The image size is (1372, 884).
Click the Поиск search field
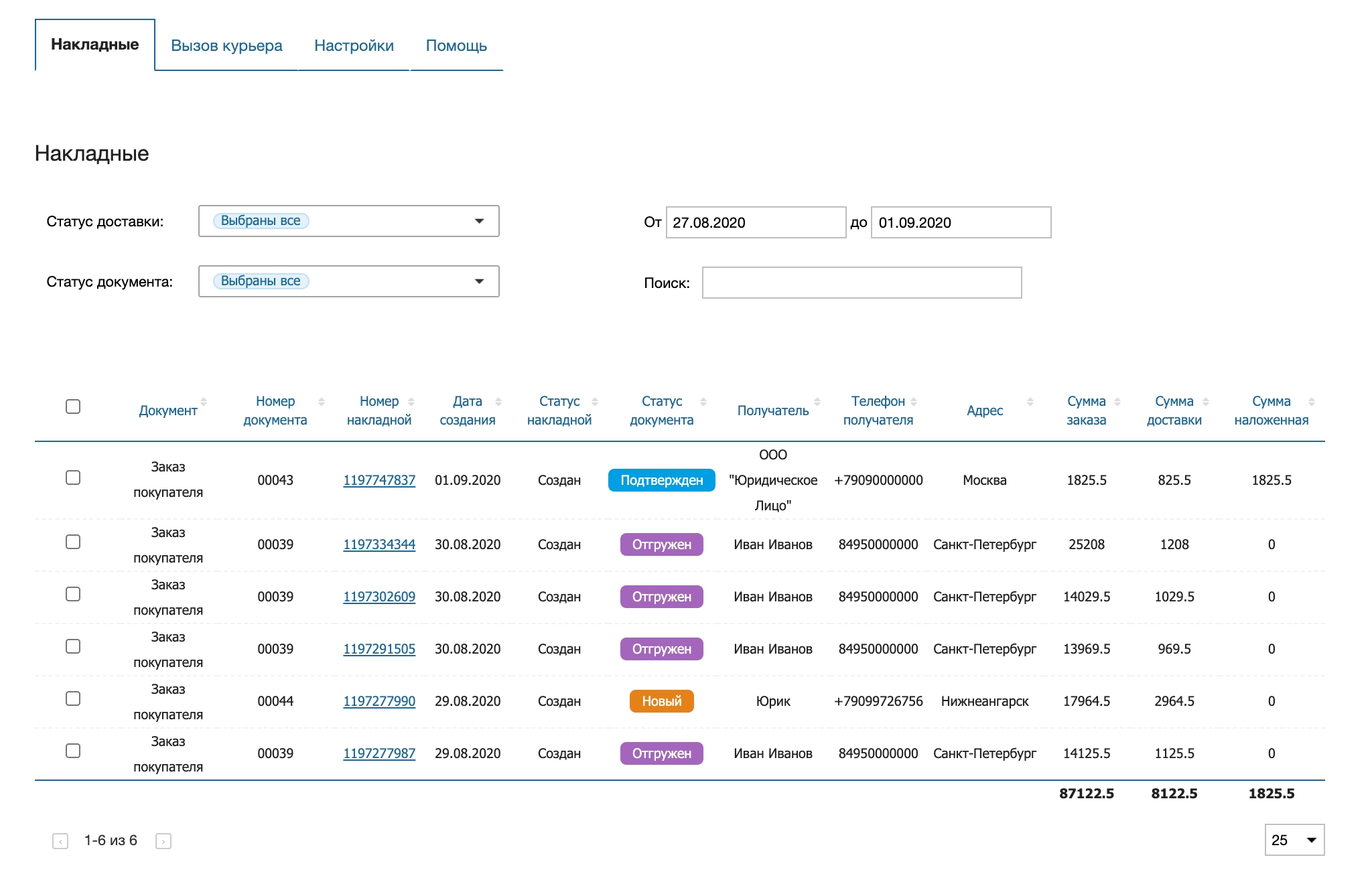click(862, 283)
